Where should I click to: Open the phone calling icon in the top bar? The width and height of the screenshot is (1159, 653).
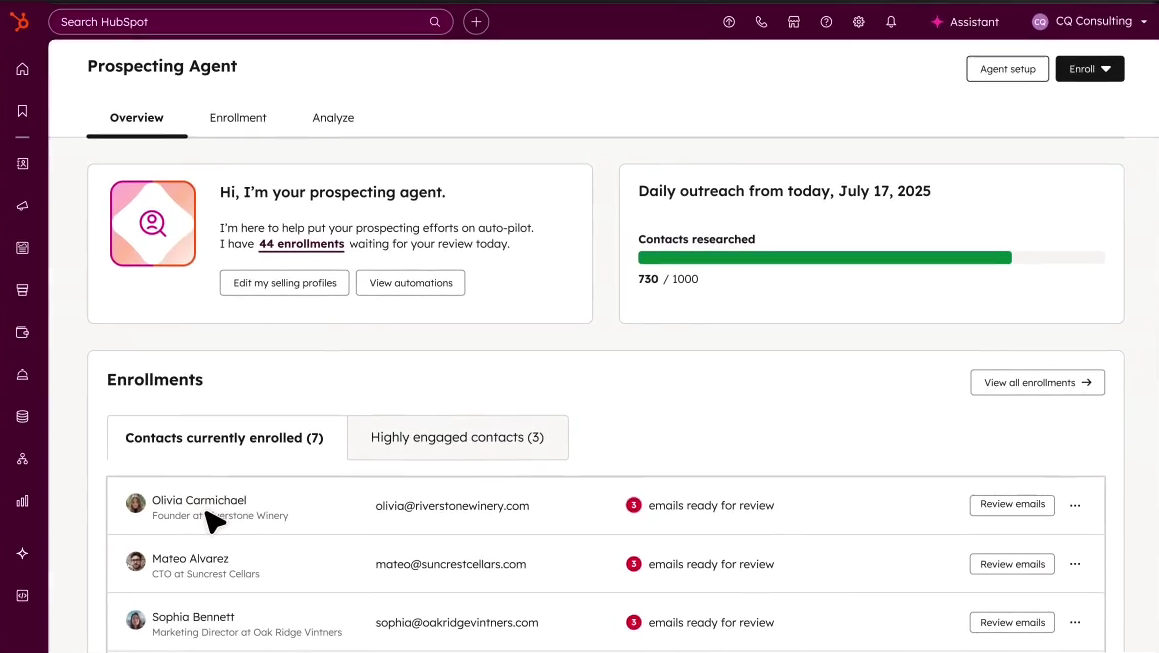[761, 21]
